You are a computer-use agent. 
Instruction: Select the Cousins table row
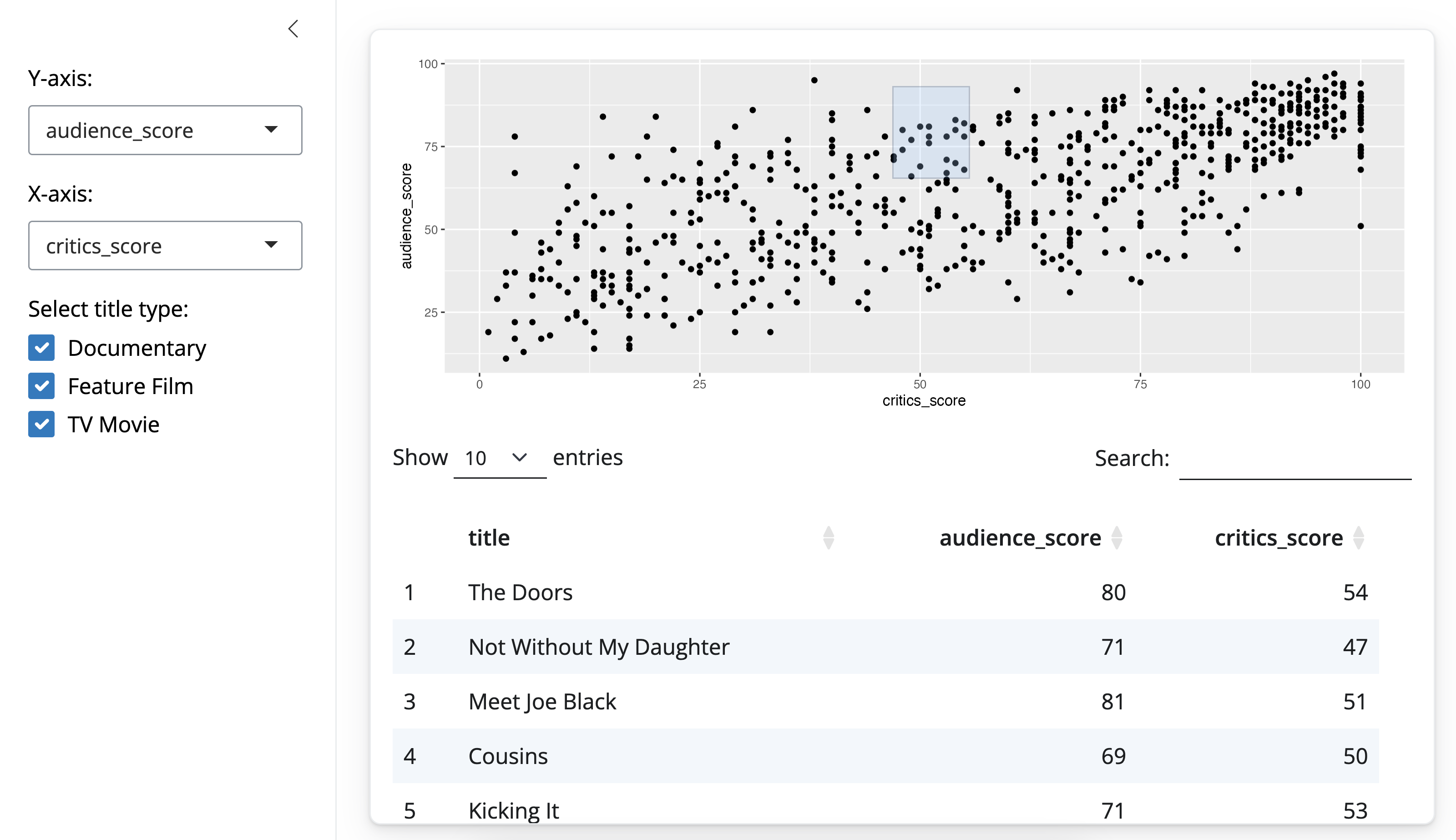pyautogui.click(x=508, y=756)
